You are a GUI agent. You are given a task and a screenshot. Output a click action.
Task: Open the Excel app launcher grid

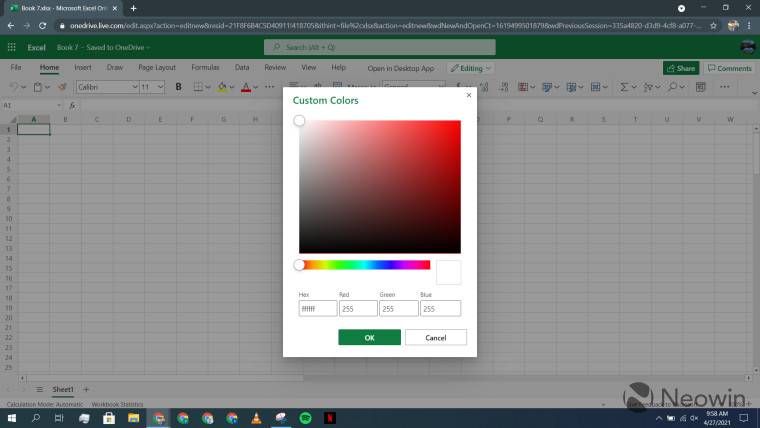pos(12,47)
